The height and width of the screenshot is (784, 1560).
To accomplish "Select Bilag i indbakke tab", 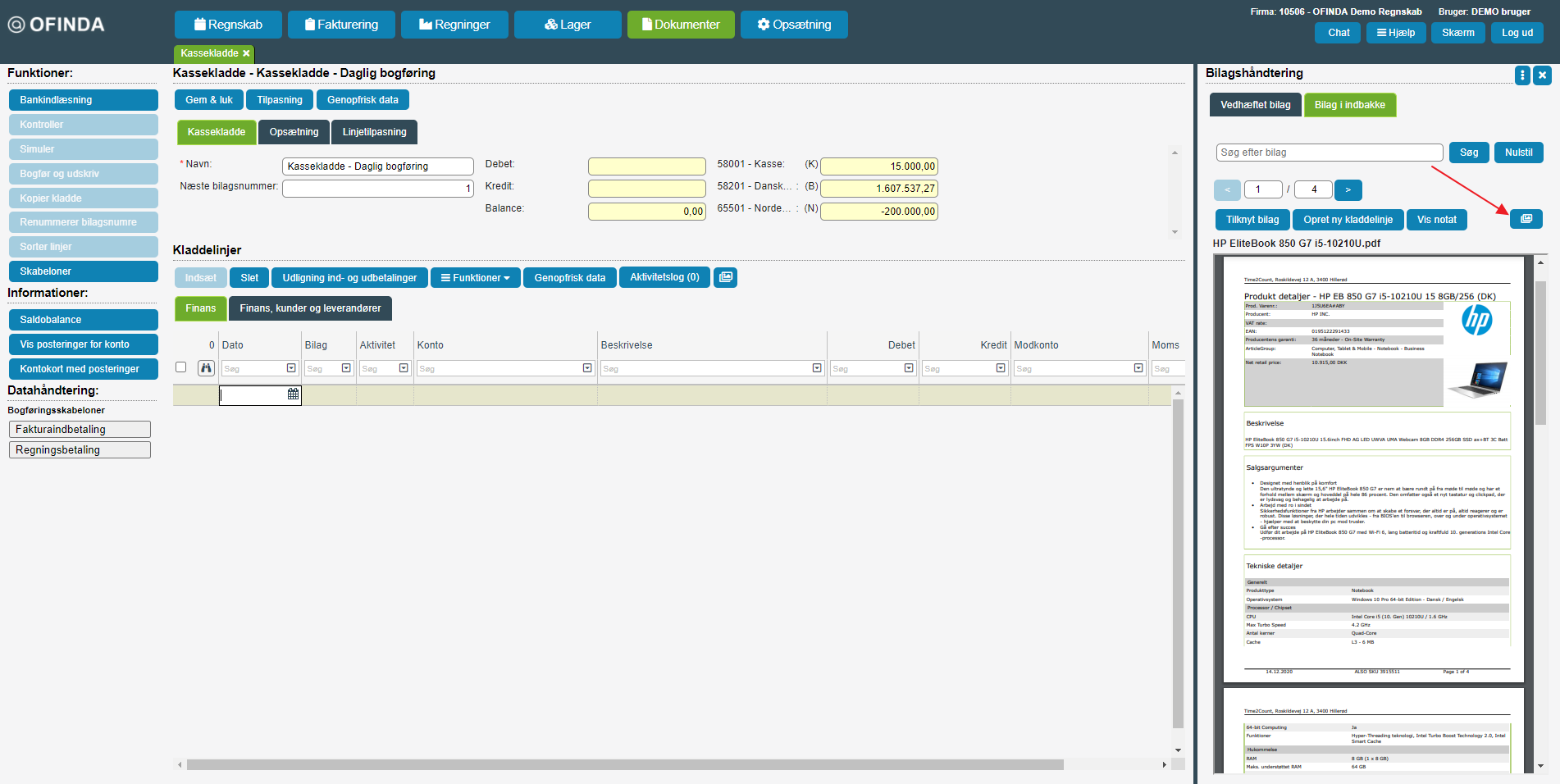I will (1350, 105).
